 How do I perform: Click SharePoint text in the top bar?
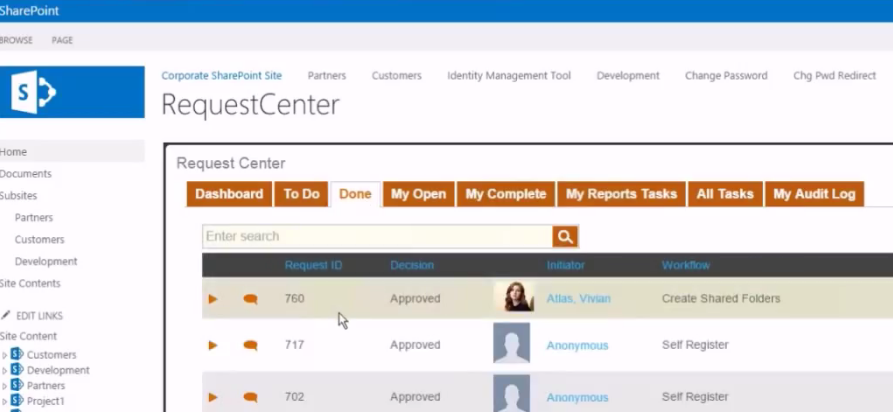pos(29,11)
